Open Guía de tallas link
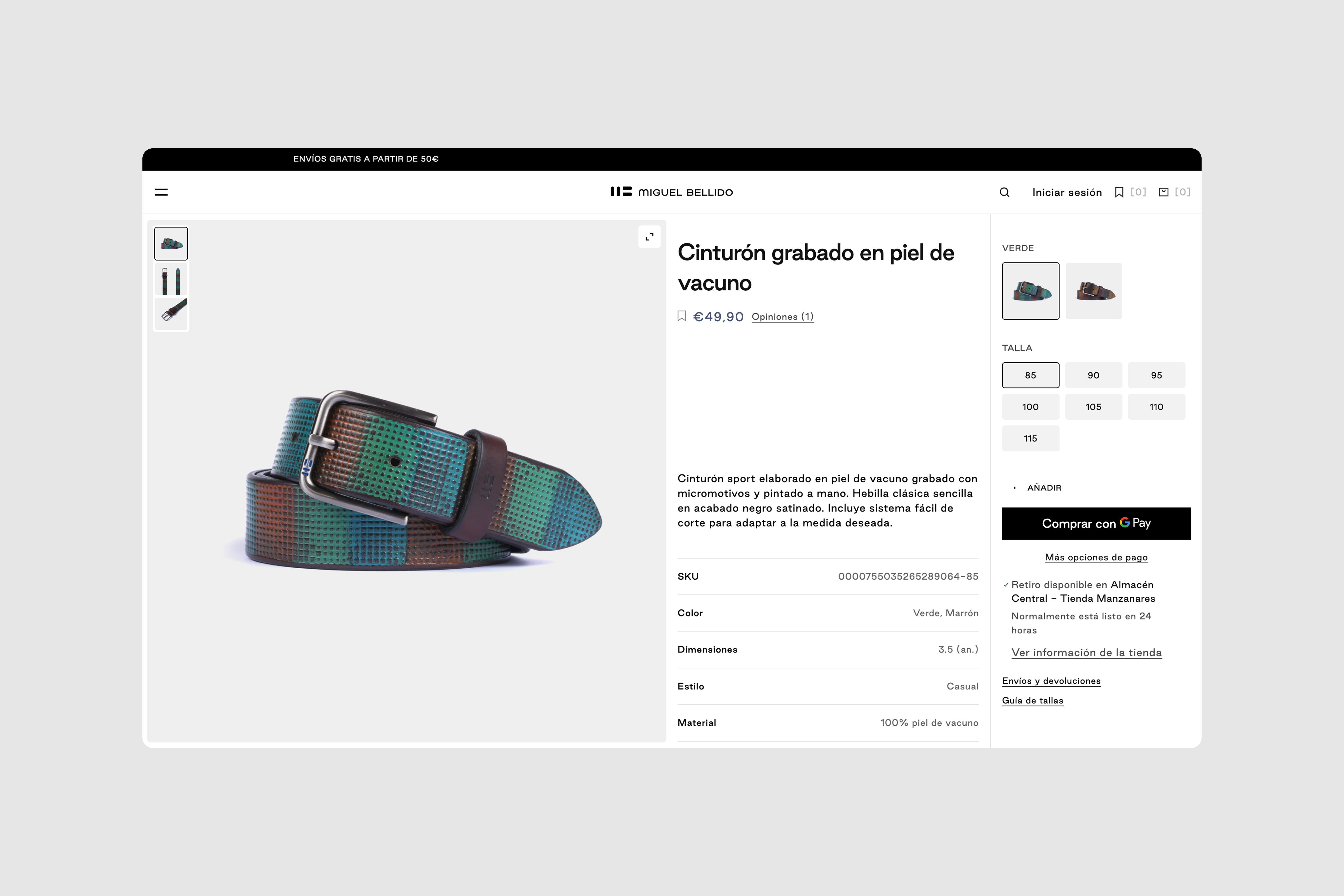This screenshot has width=1344, height=896. click(1033, 700)
